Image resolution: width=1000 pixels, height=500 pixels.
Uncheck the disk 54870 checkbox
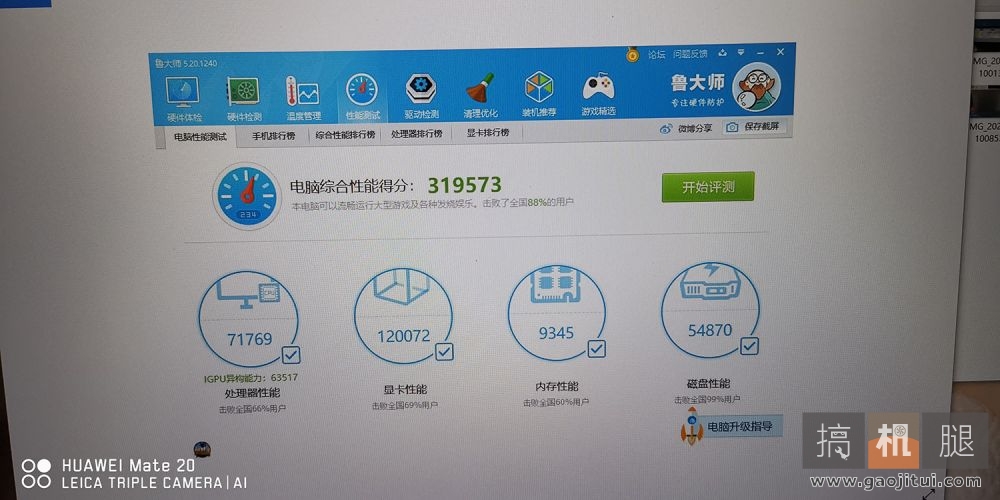[x=749, y=346]
